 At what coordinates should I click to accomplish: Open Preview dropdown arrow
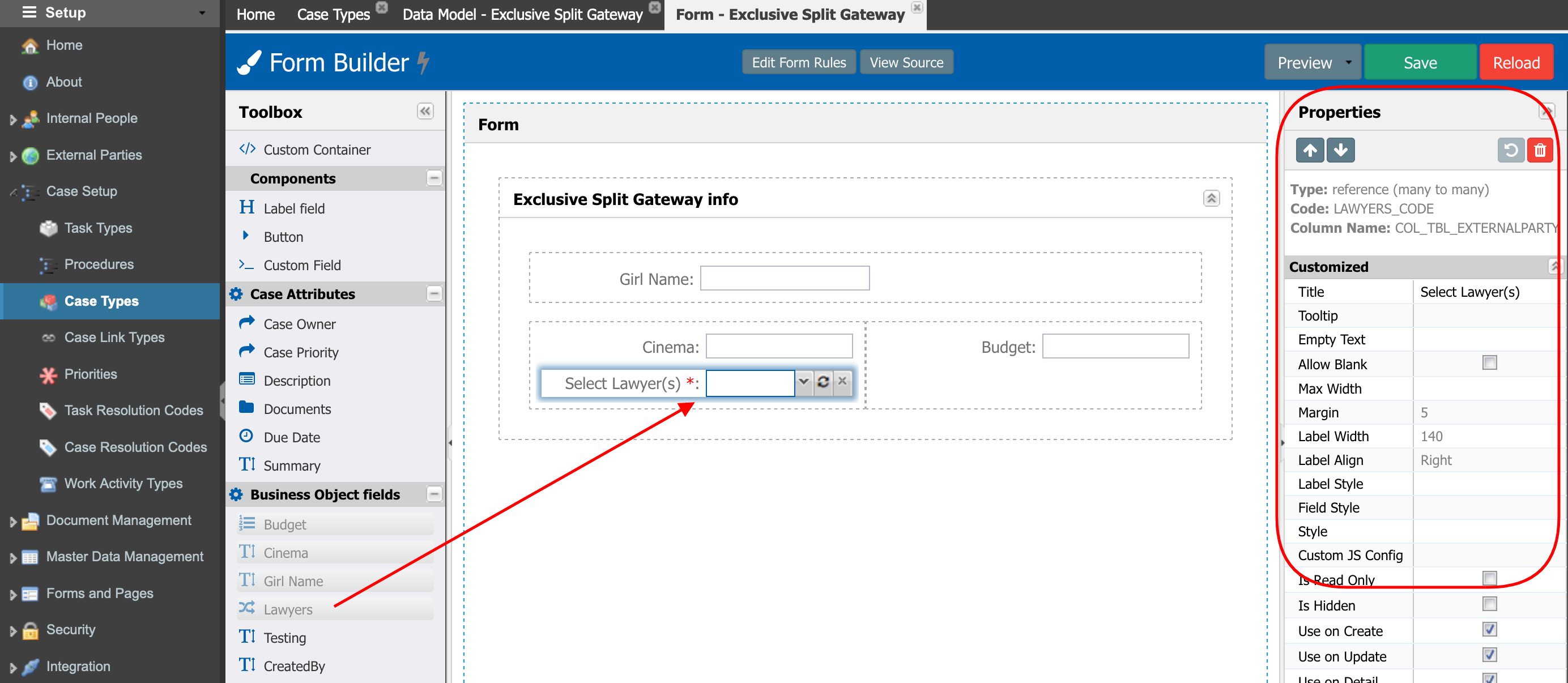pos(1348,63)
